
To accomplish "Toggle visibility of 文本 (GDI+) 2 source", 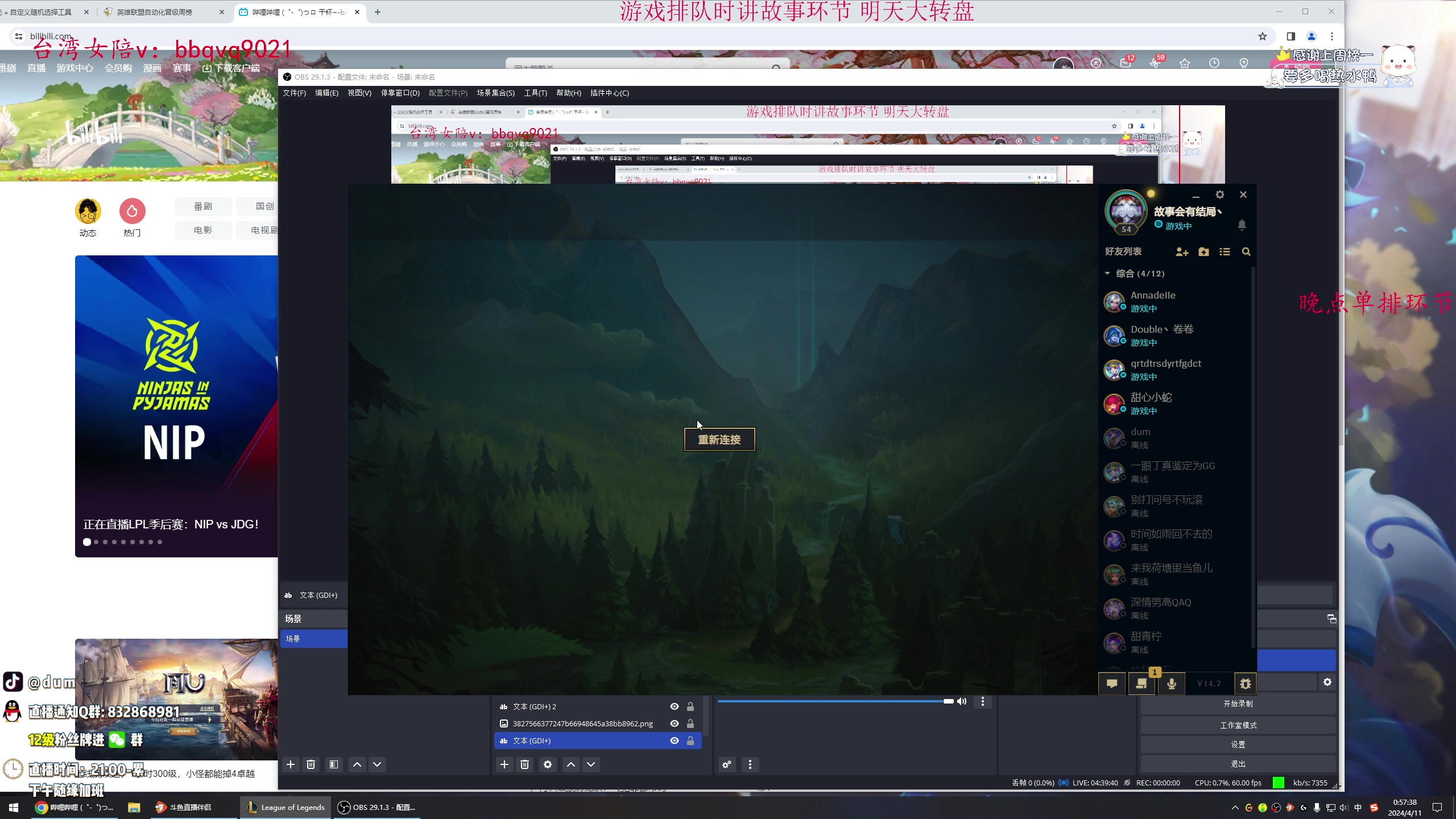I will point(674,706).
